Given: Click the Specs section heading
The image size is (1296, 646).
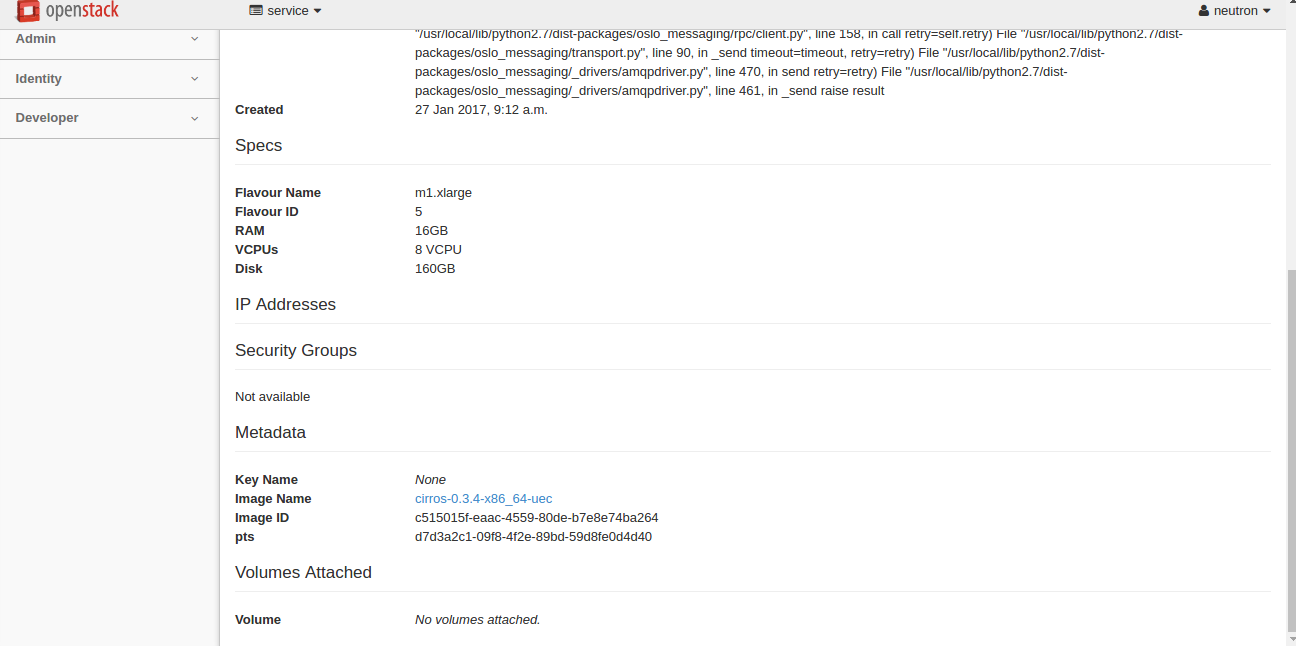Looking at the screenshot, I should pyautogui.click(x=258, y=146).
